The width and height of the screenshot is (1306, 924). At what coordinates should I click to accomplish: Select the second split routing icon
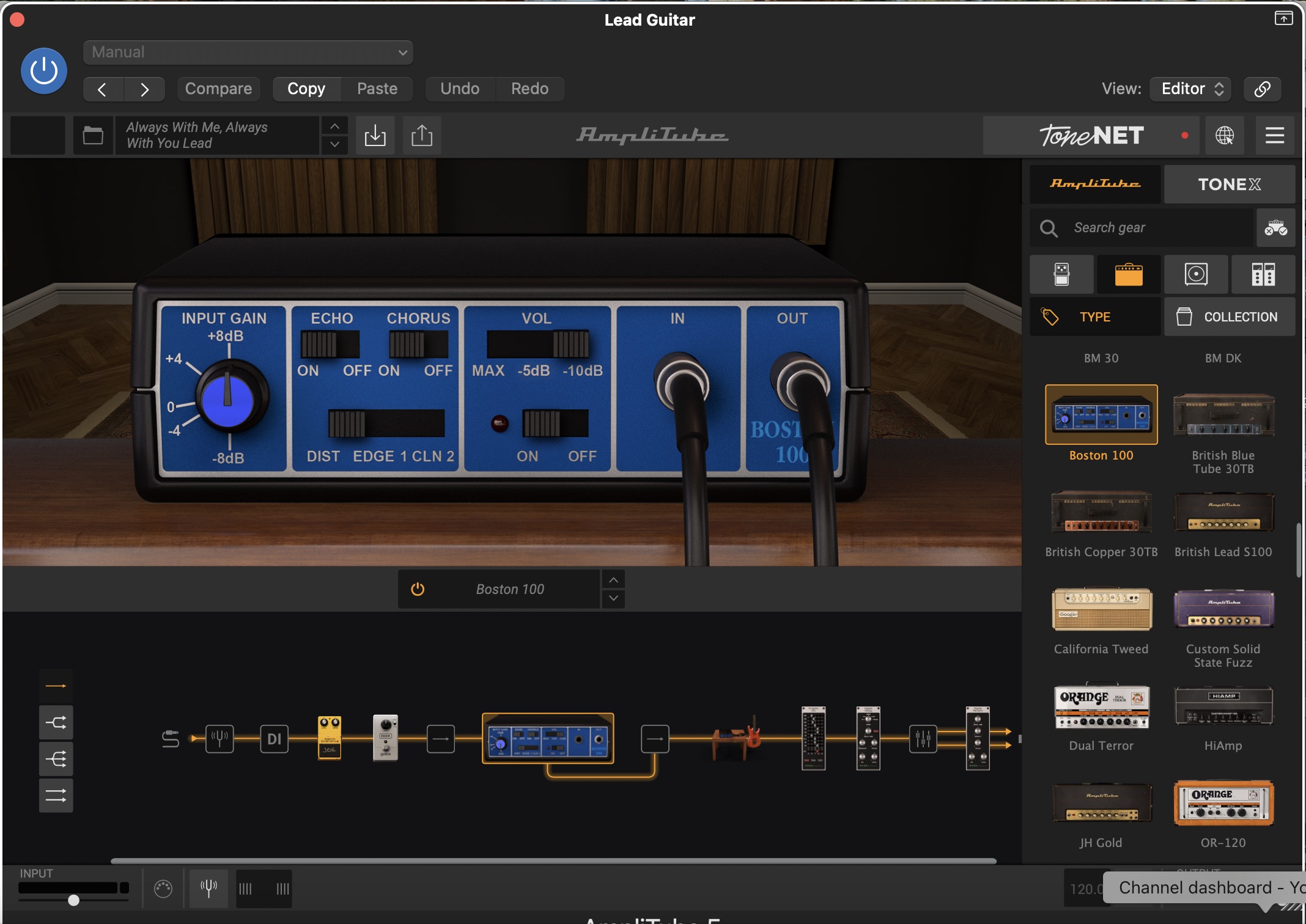[56, 722]
